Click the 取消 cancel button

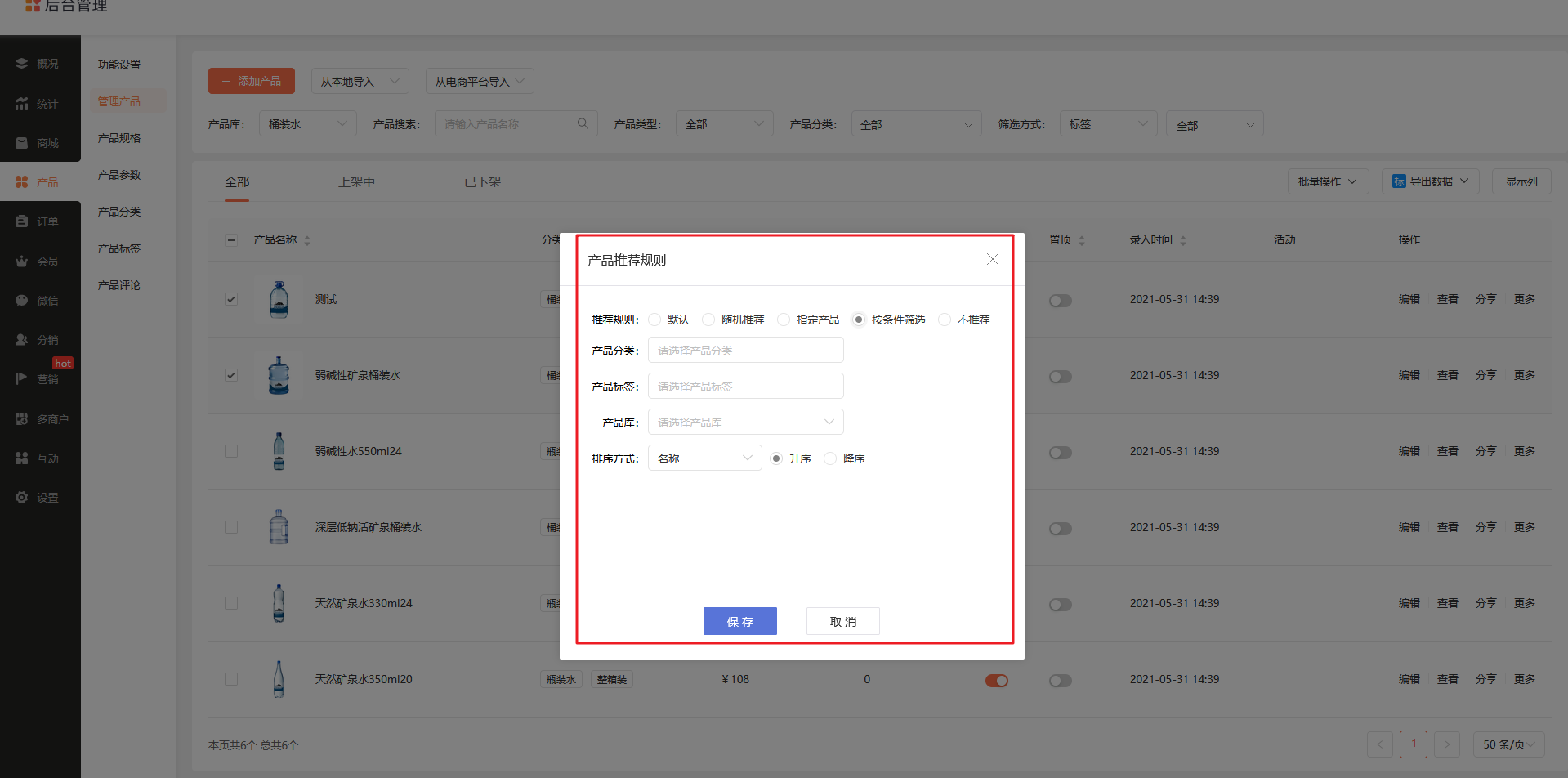click(843, 621)
